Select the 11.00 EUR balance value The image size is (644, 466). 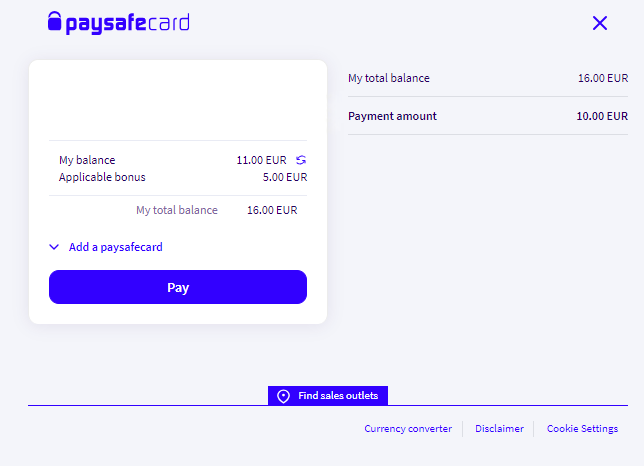[x=261, y=160]
